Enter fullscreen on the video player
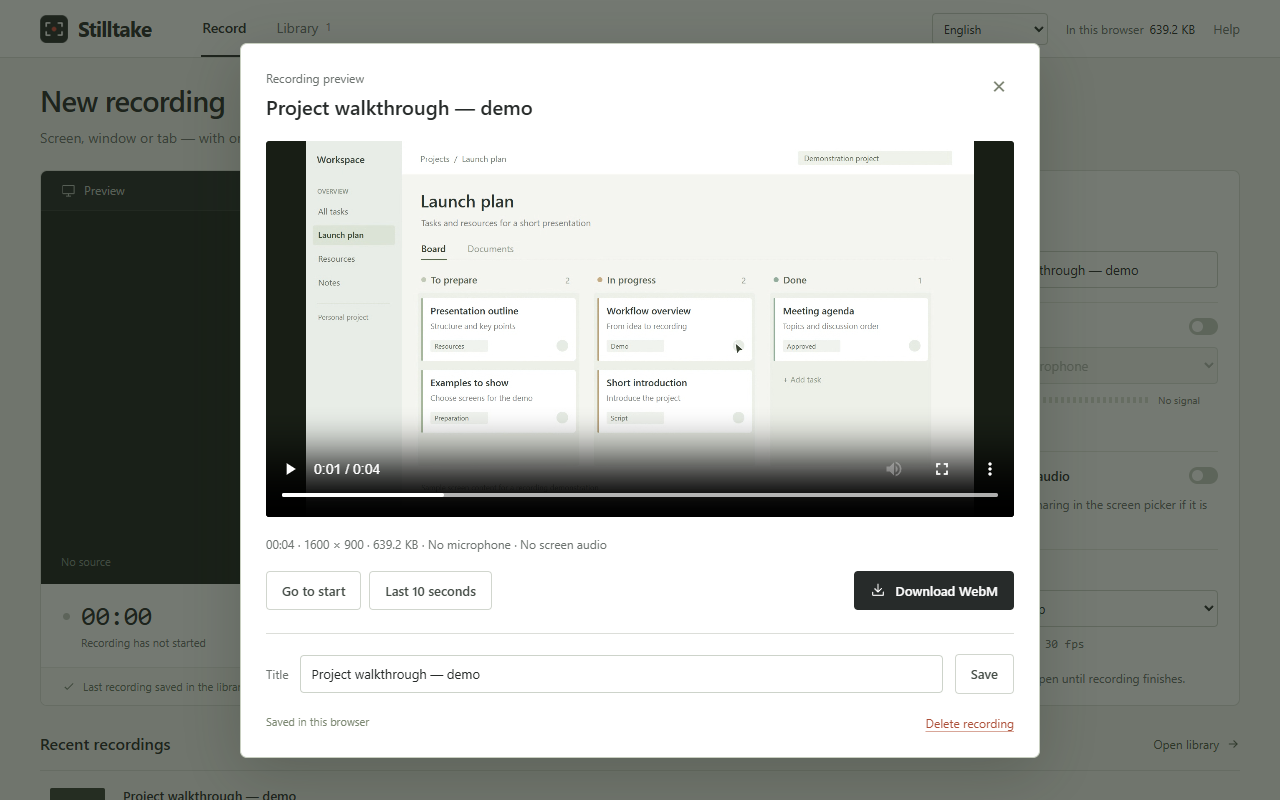Image resolution: width=1280 pixels, height=800 pixels. (942, 469)
